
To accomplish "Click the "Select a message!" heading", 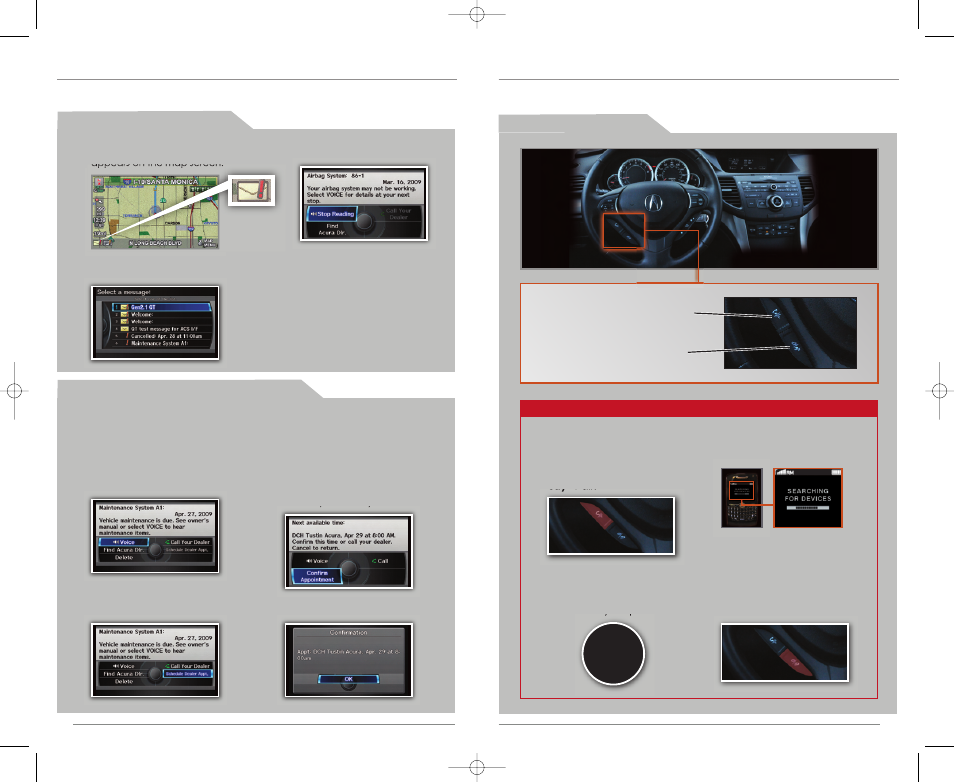I will 124,292.
